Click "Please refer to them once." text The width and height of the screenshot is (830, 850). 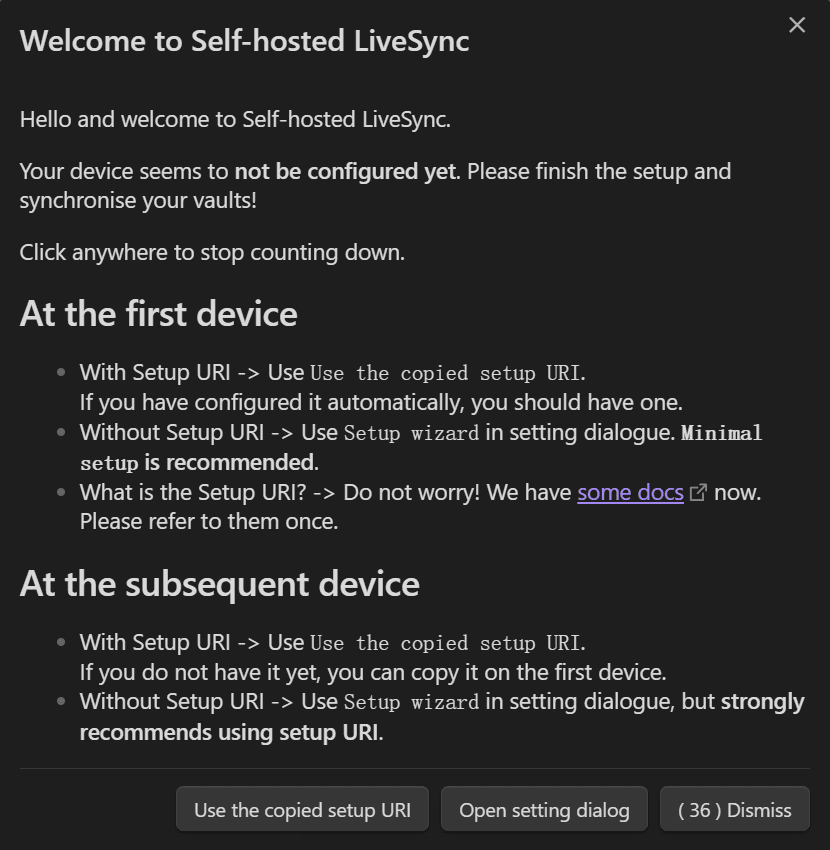tap(209, 521)
